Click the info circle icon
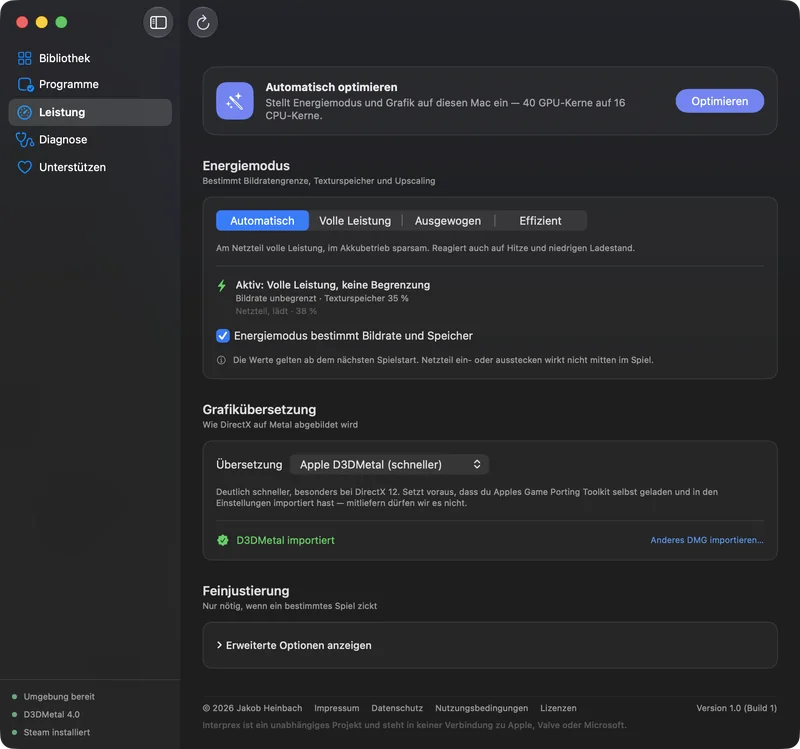Viewport: 800px width, 749px height. 221,360
